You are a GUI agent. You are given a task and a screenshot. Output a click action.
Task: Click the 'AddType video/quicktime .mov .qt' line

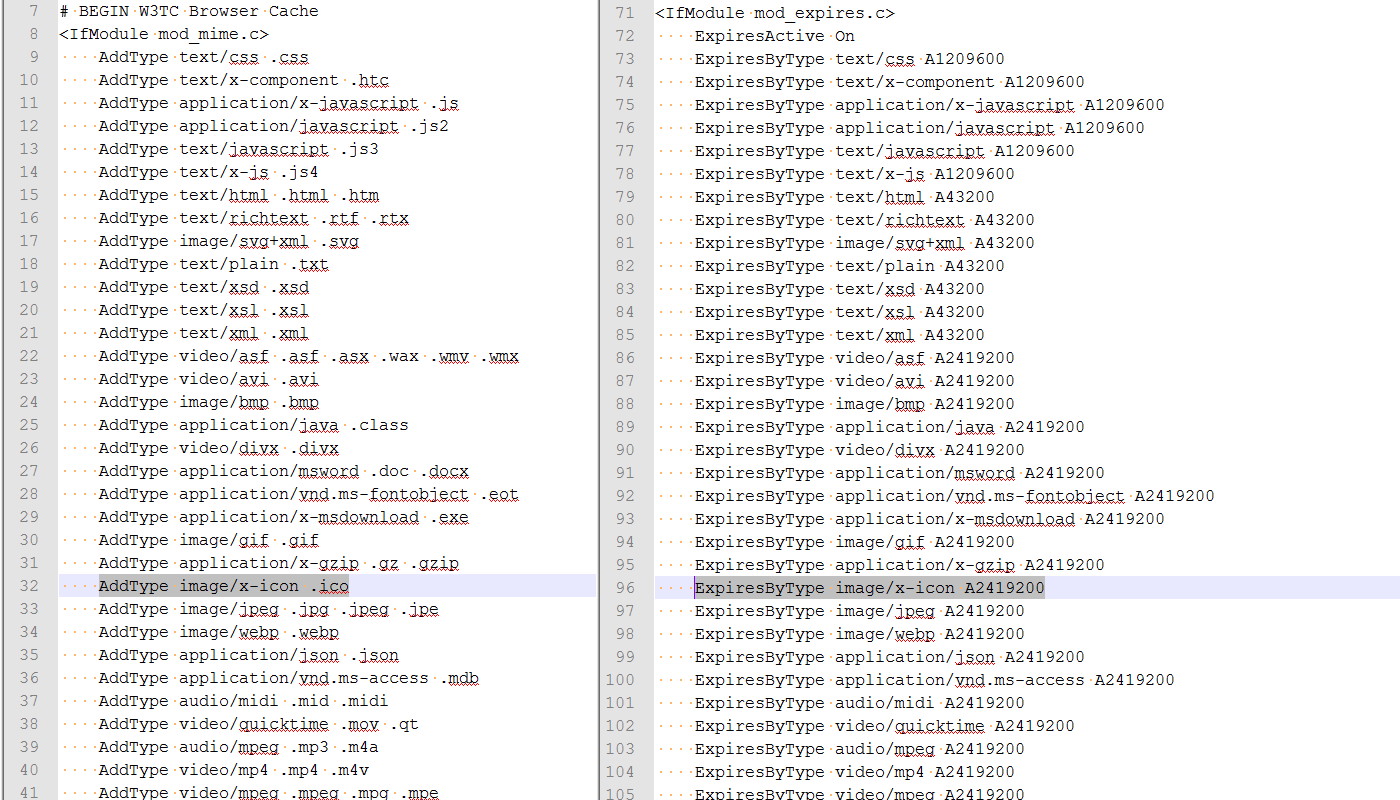(x=258, y=724)
